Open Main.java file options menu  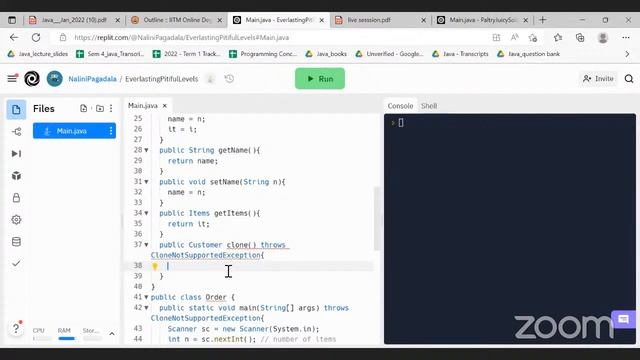pyautogui.click(x=111, y=131)
